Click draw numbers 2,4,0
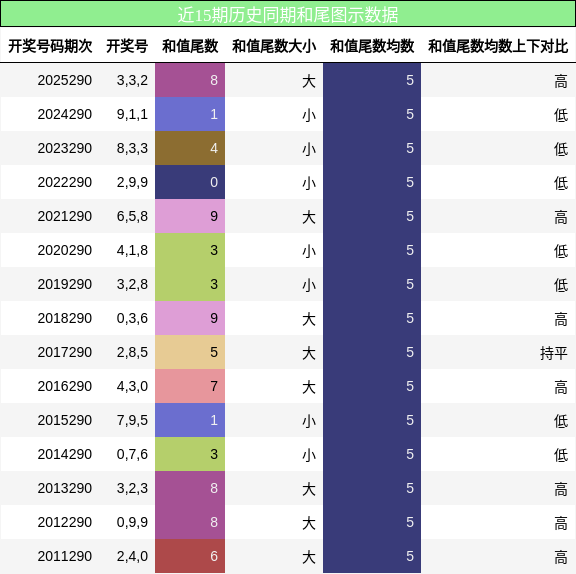The height and width of the screenshot is (574, 576). coord(132,556)
